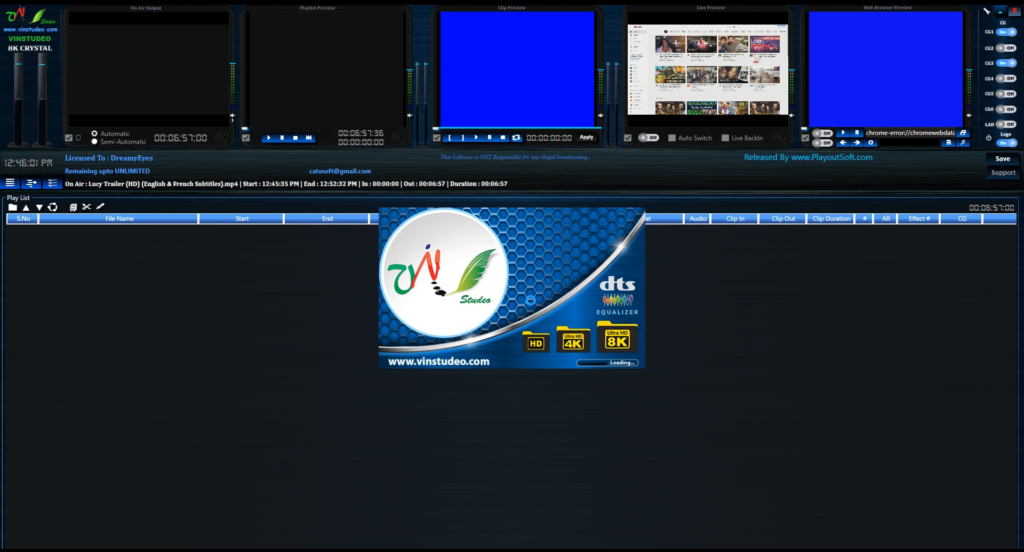1024x552 pixels.
Task: Click the playlist copy pages icon
Action: pos(73,207)
